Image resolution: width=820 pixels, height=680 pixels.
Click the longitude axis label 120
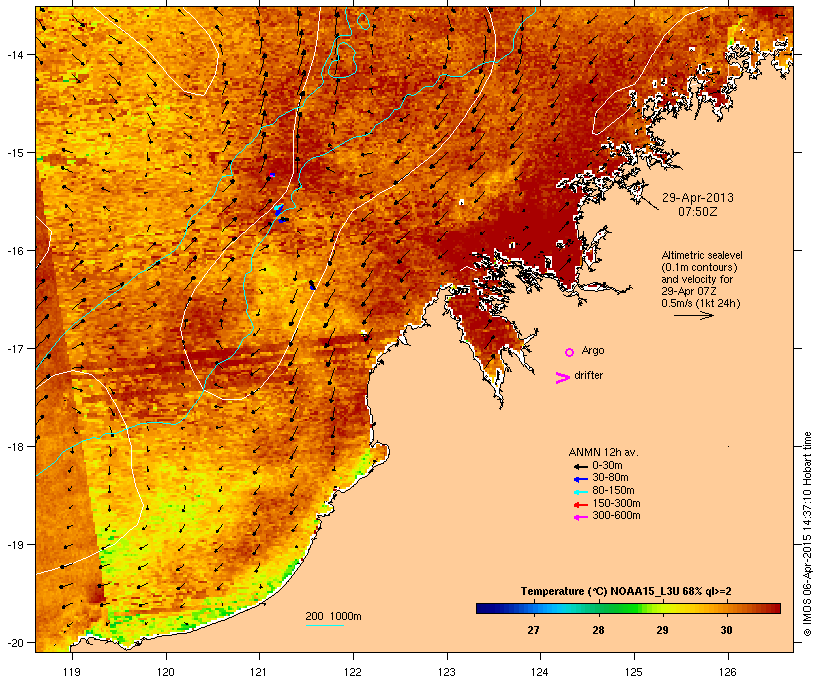166,672
